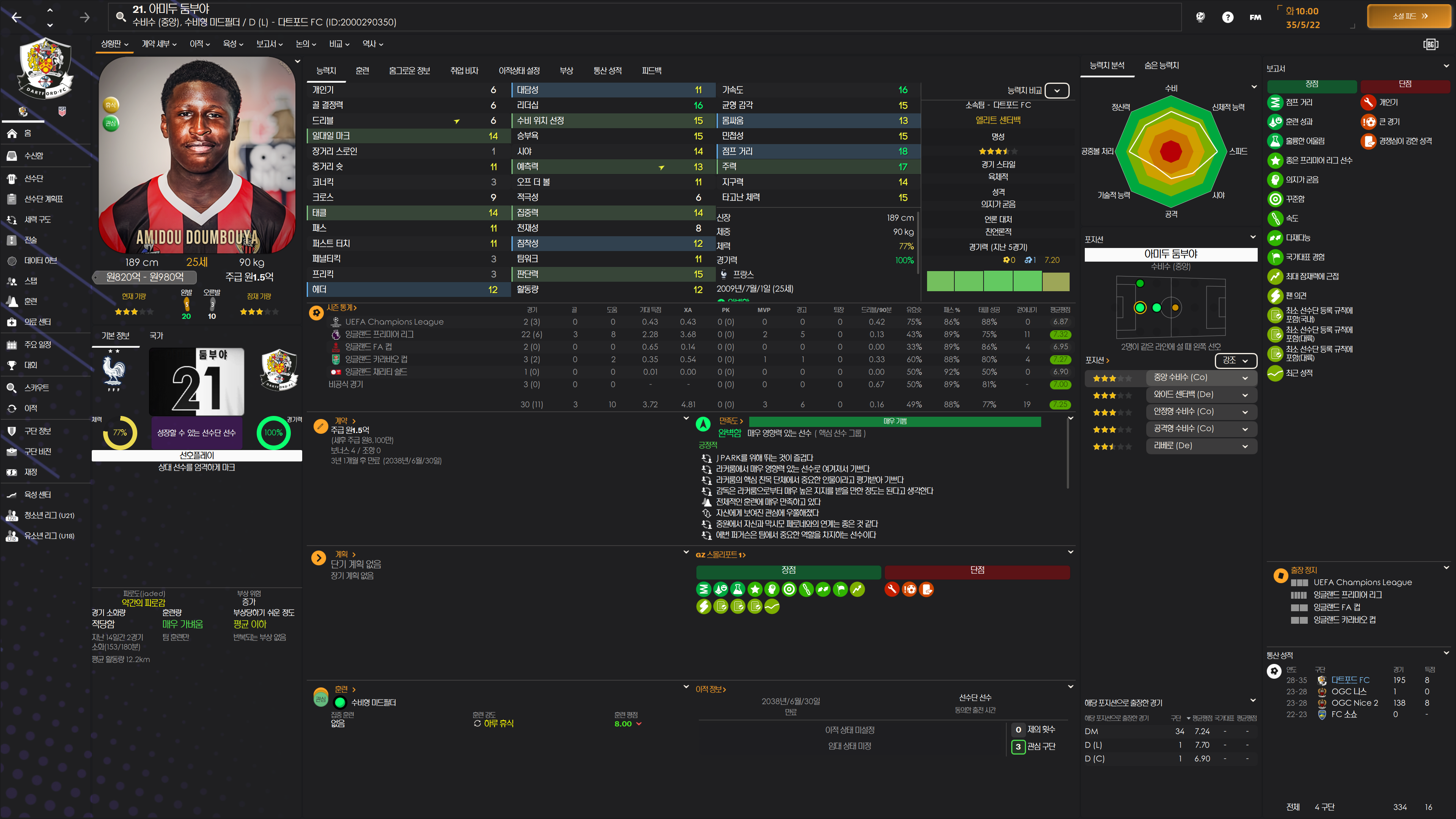Click the Dartford FC club crest
Screen dimensions: 1456x819
coord(45,68)
